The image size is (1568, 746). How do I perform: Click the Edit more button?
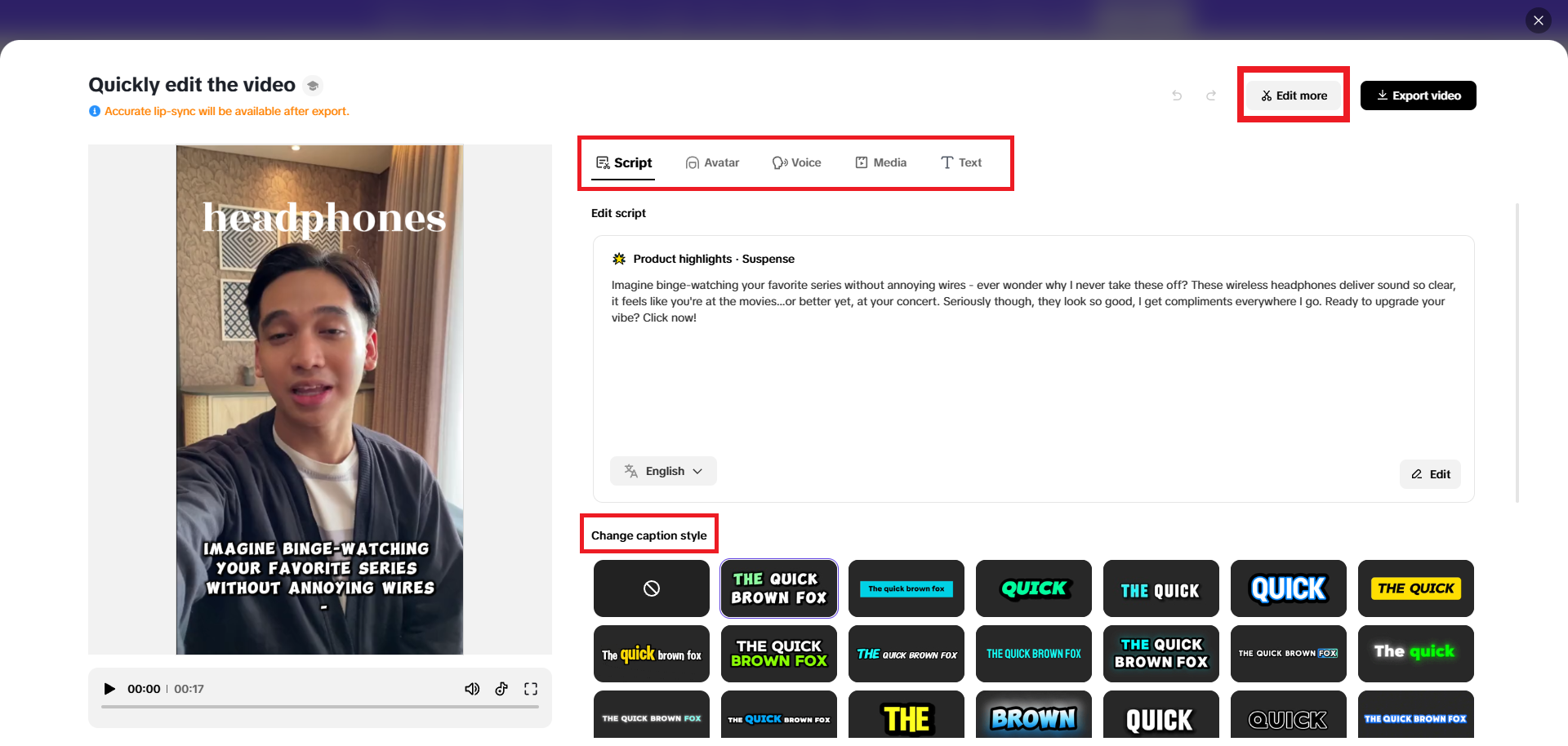(x=1294, y=95)
